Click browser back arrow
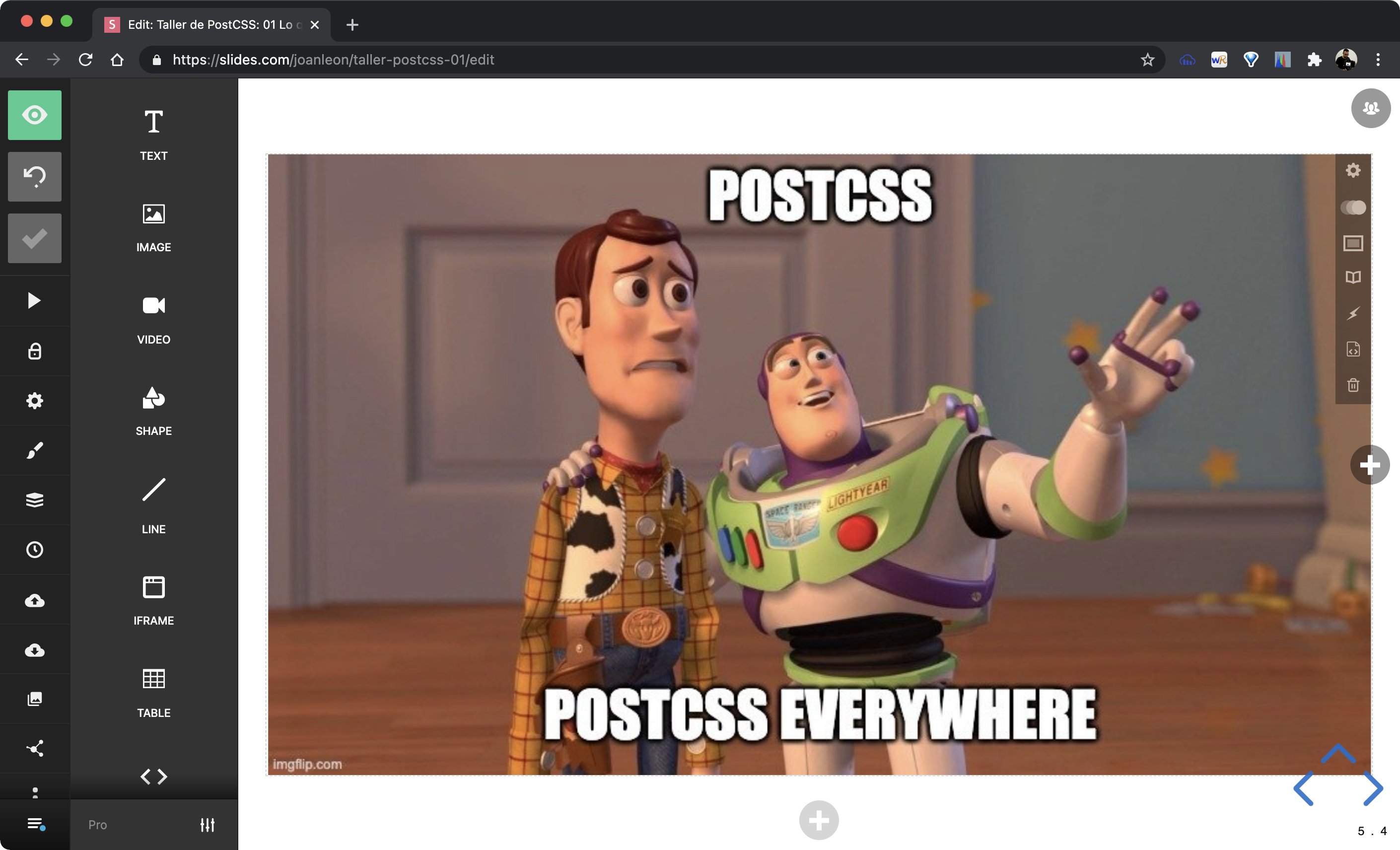1400x850 pixels. [x=21, y=60]
